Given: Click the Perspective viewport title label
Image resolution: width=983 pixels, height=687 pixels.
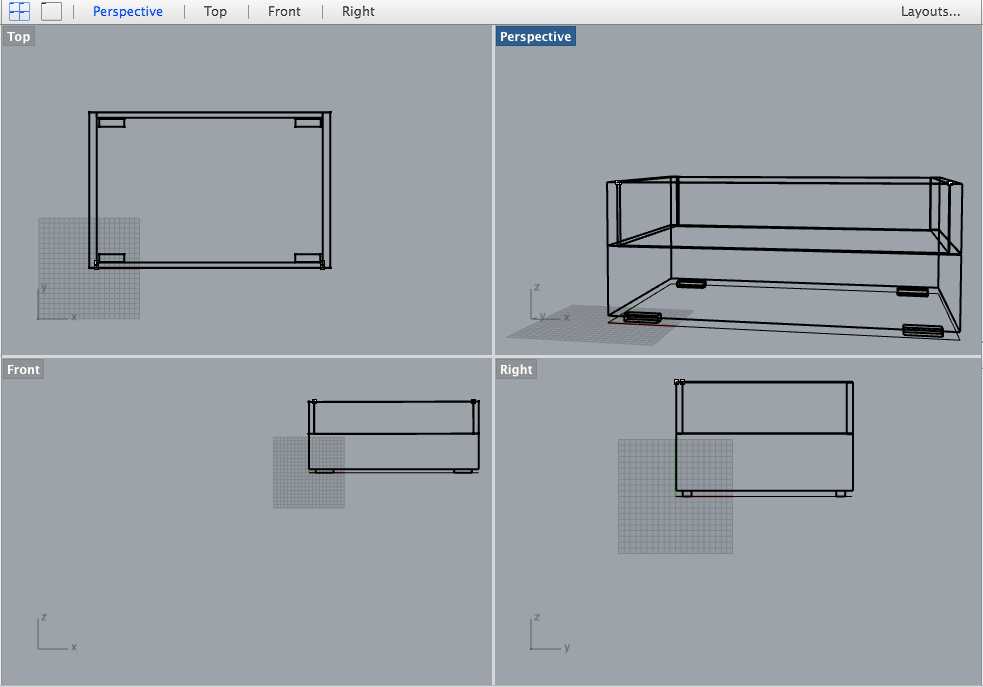Looking at the screenshot, I should (535, 36).
